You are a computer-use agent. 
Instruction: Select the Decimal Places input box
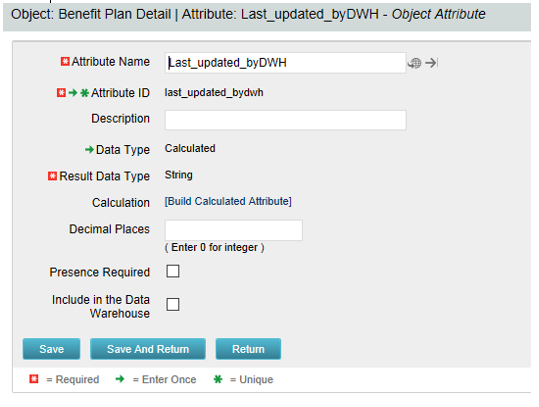click(x=234, y=230)
